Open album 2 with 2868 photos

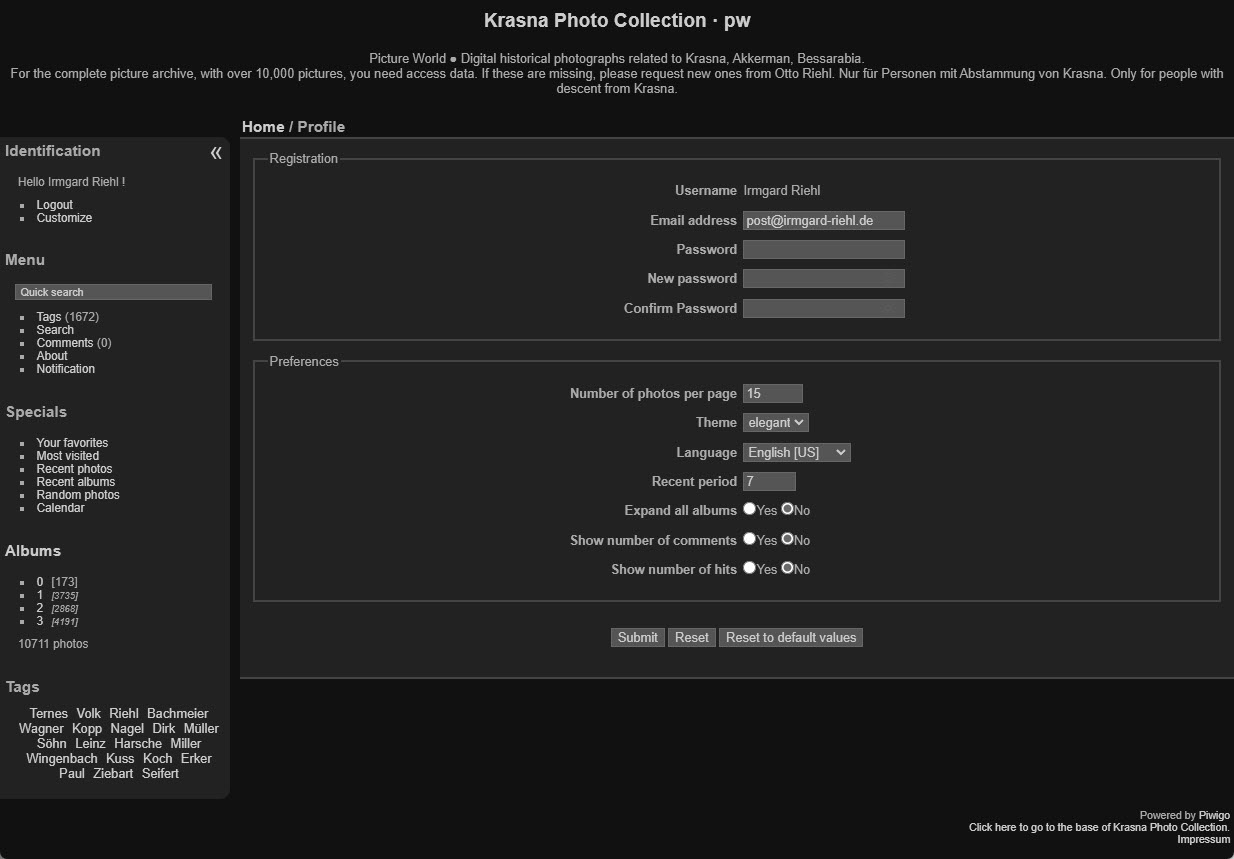pos(40,608)
